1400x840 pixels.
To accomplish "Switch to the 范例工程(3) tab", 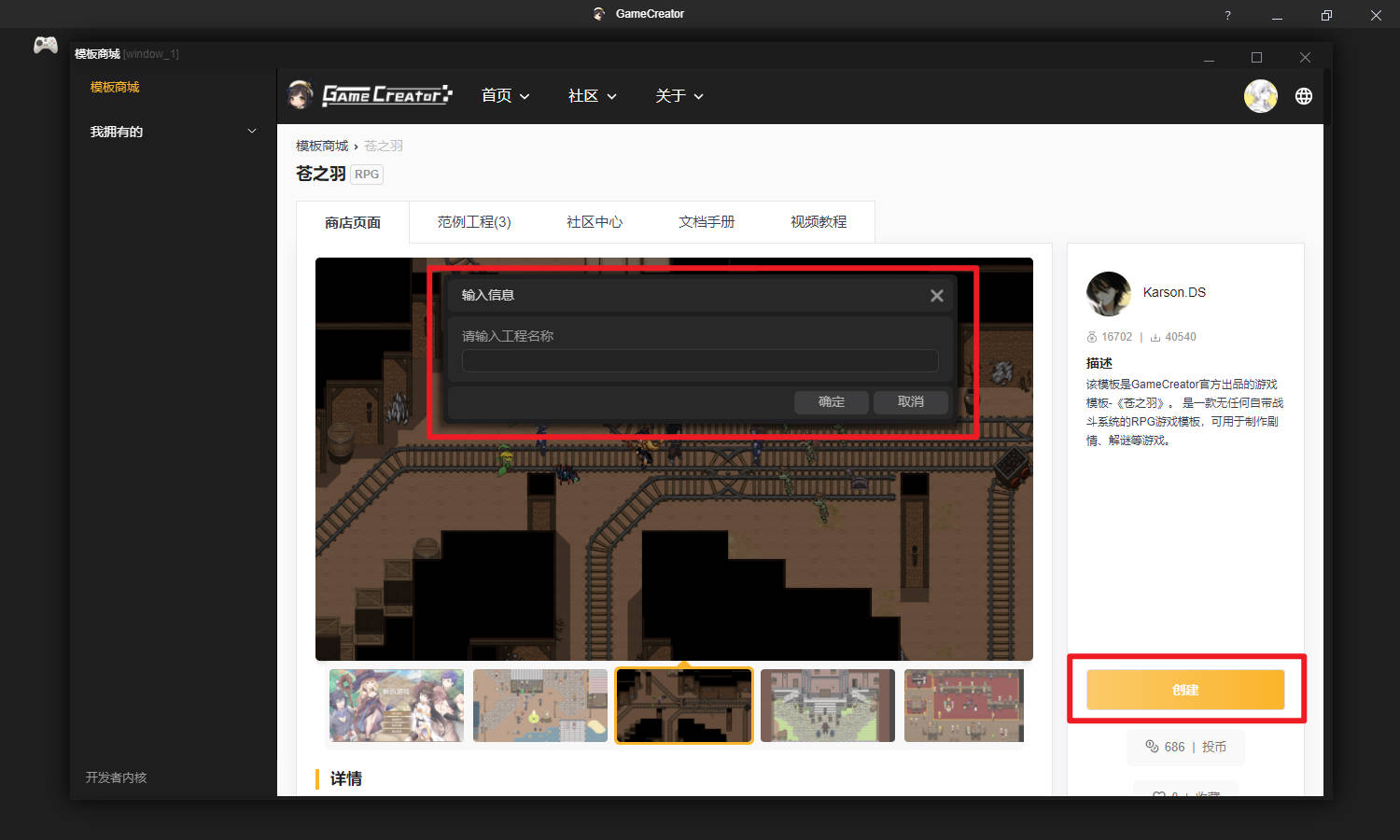I will click(x=474, y=222).
